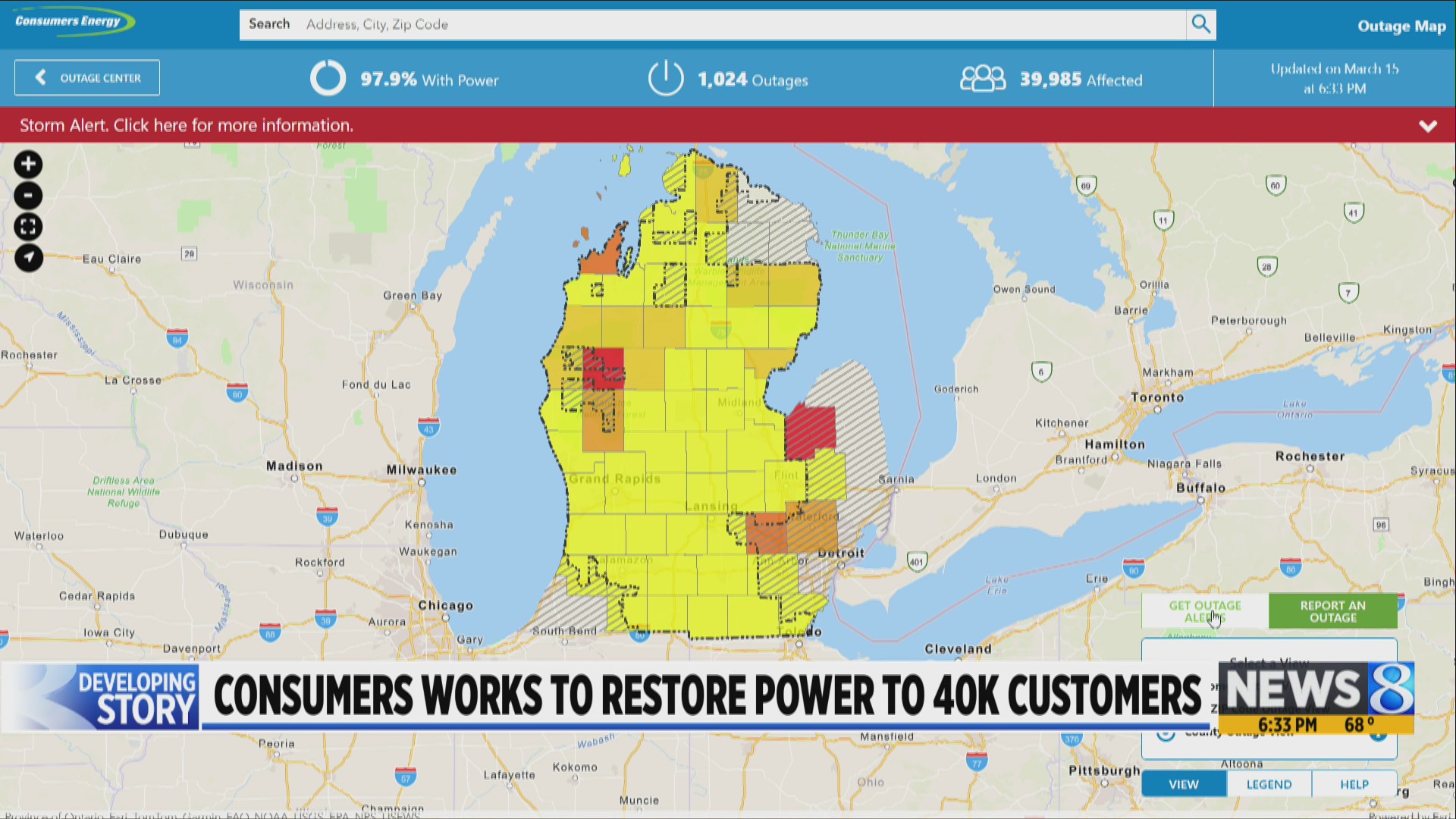Select the View tab

coord(1184,784)
